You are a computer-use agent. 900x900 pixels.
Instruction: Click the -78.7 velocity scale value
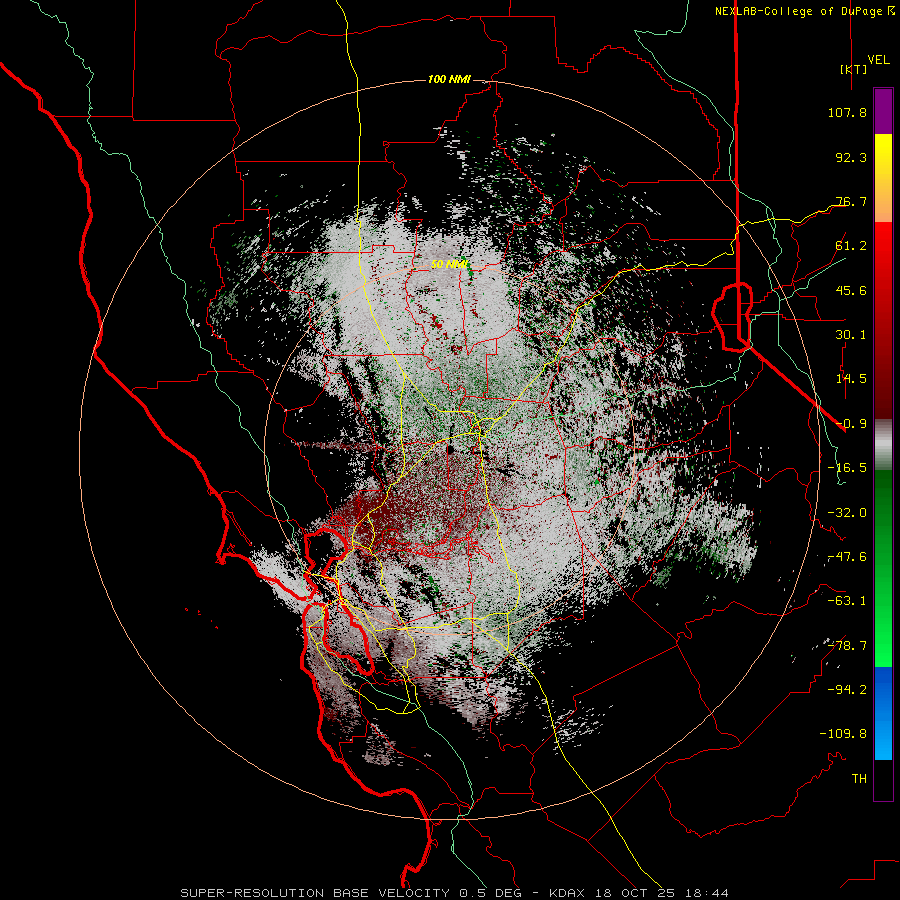click(x=847, y=646)
